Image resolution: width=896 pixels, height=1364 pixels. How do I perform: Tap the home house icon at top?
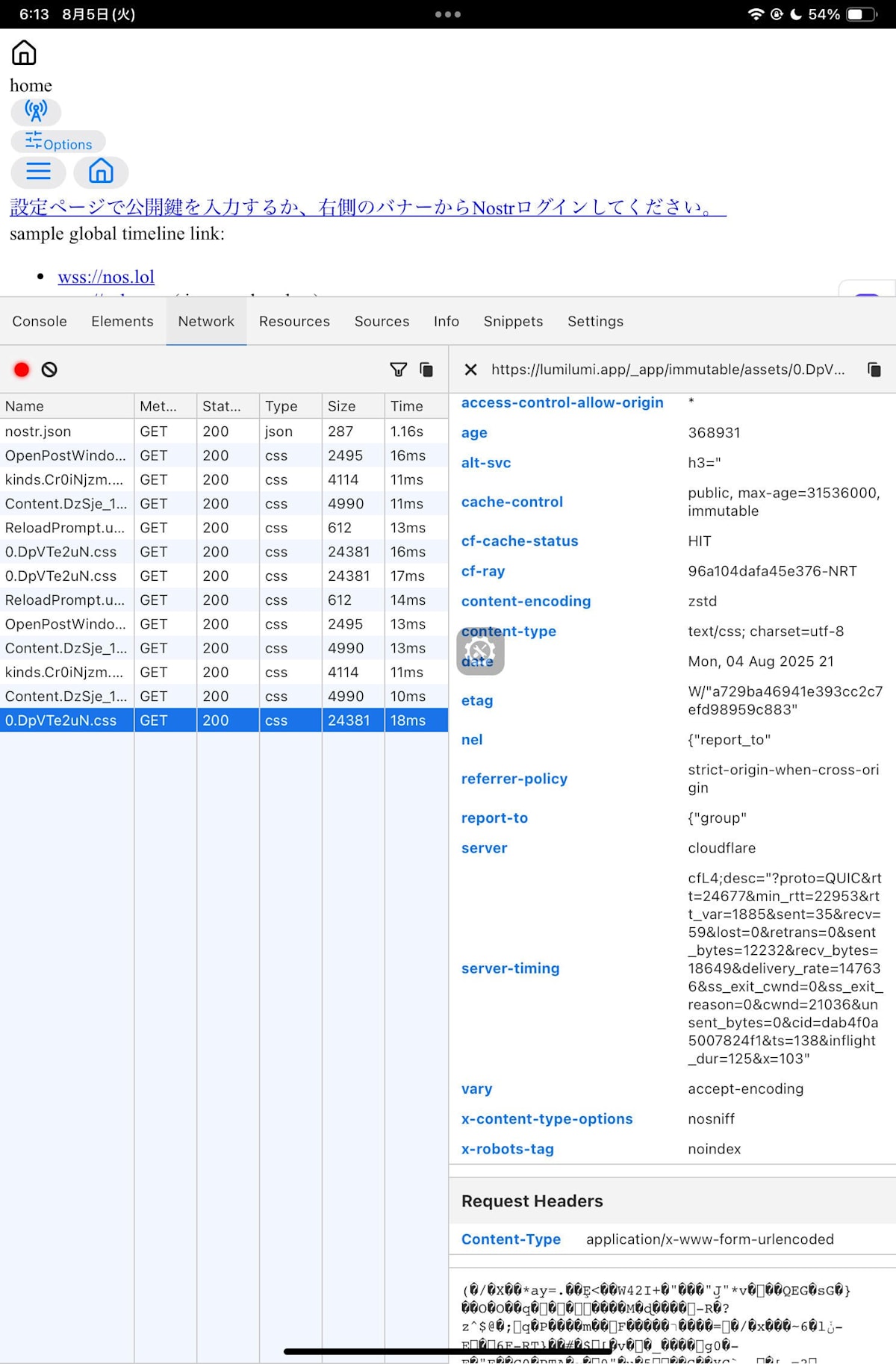(24, 53)
